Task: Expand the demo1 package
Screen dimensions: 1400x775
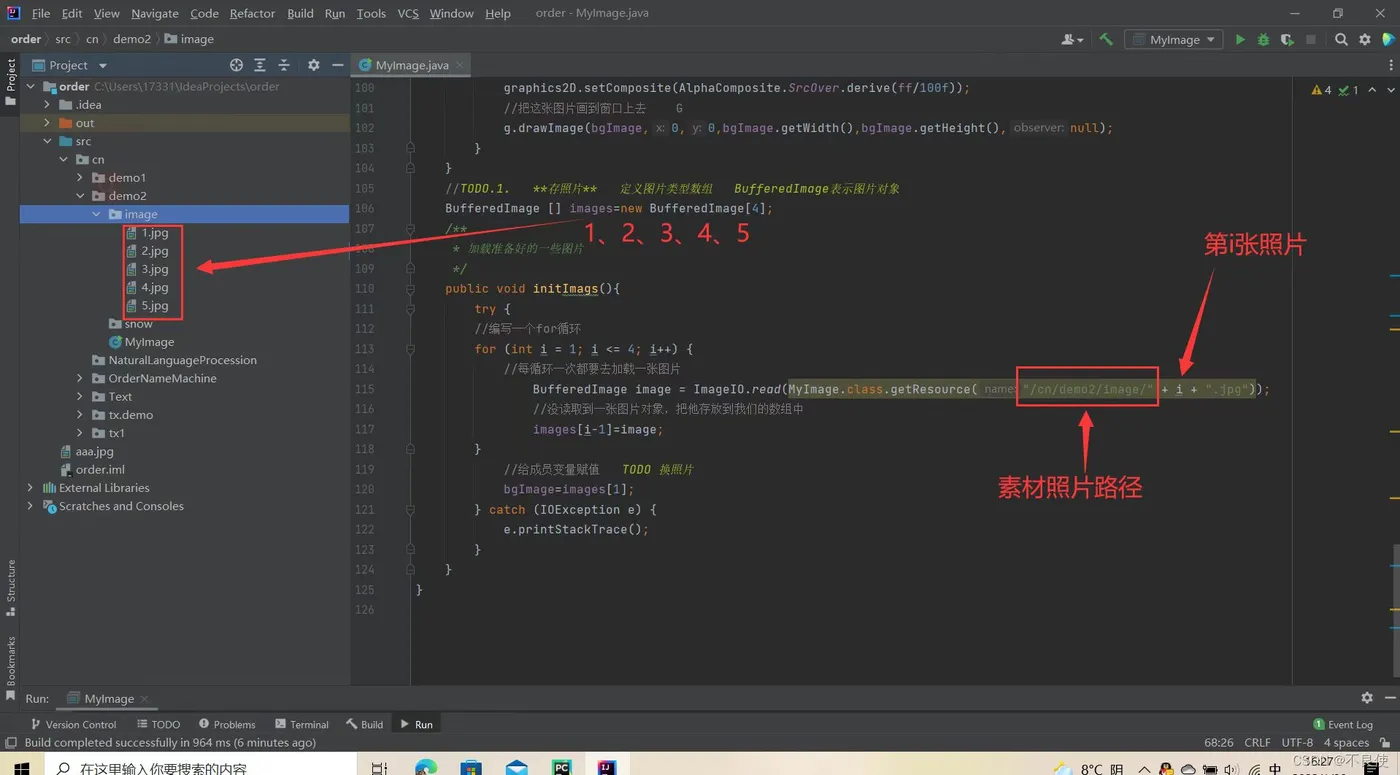Action: [80, 177]
